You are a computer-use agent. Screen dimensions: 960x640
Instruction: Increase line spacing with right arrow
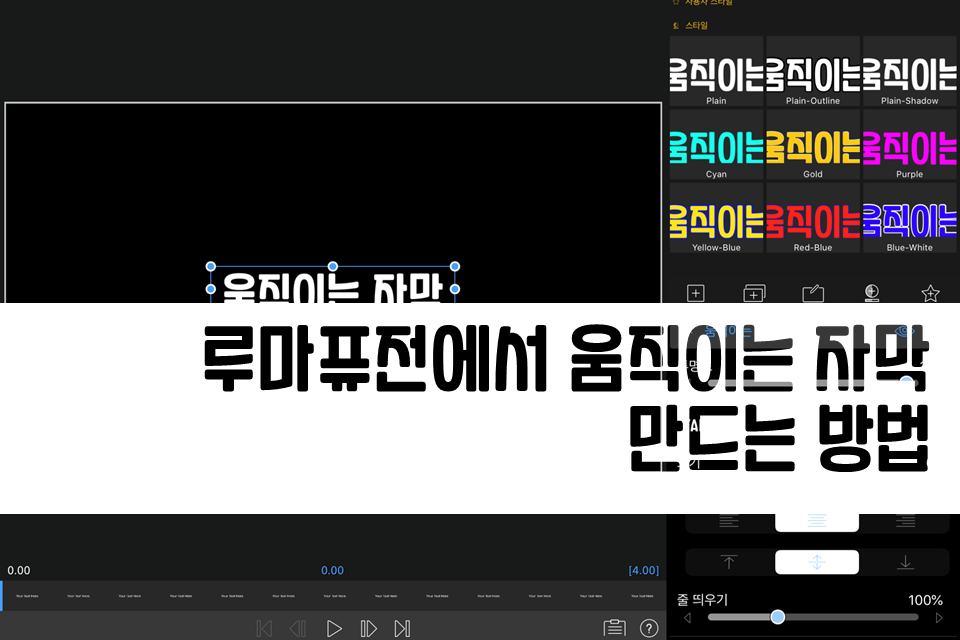pyautogui.click(x=939, y=618)
